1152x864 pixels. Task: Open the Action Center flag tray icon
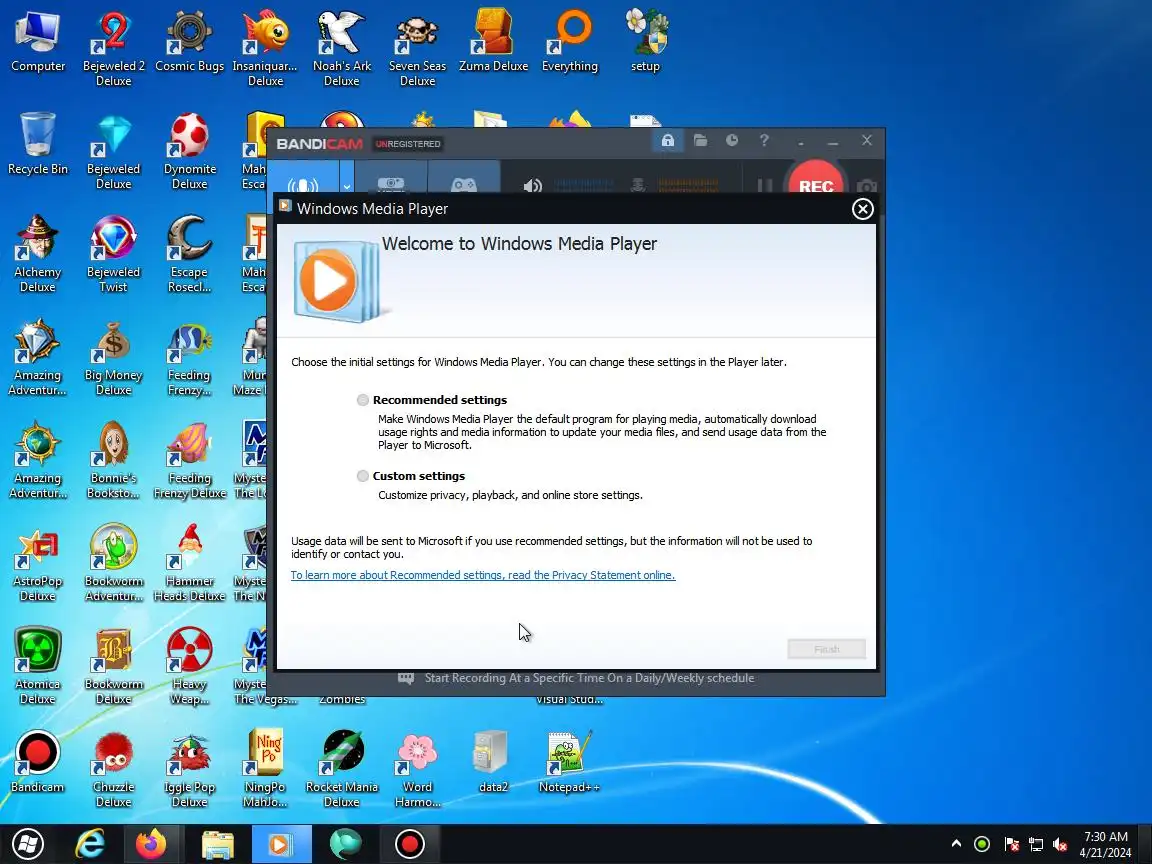coord(1011,844)
